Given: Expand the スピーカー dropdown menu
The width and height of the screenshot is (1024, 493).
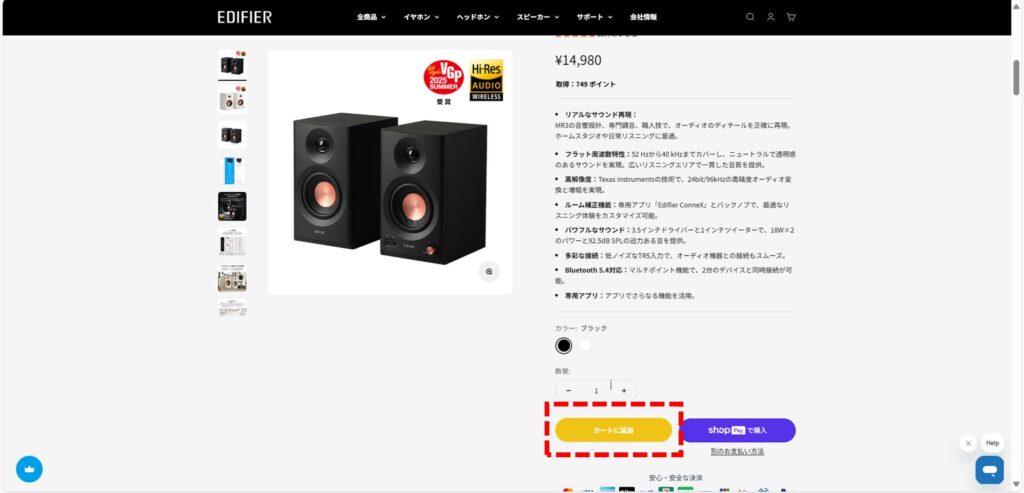Looking at the screenshot, I should point(537,17).
